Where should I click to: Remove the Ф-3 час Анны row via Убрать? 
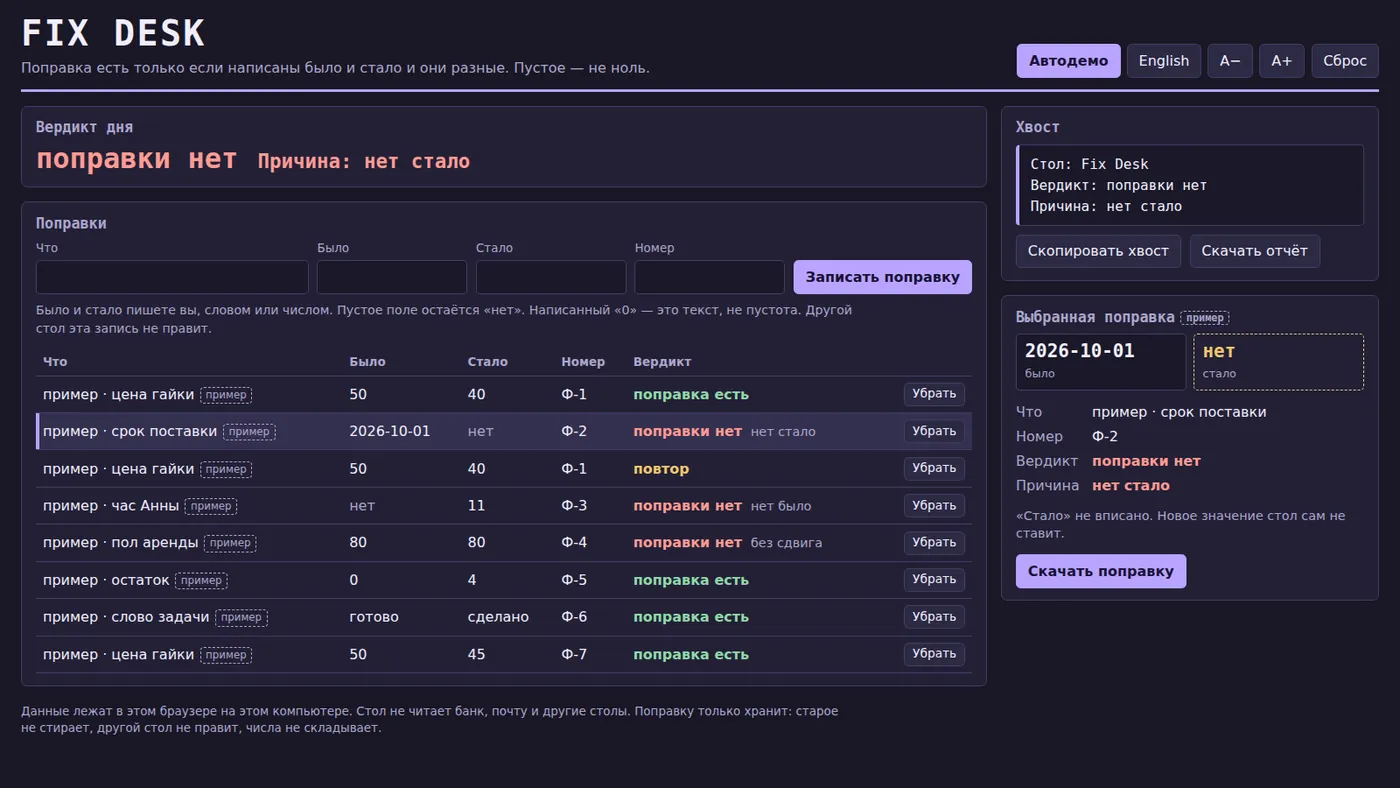click(x=934, y=505)
